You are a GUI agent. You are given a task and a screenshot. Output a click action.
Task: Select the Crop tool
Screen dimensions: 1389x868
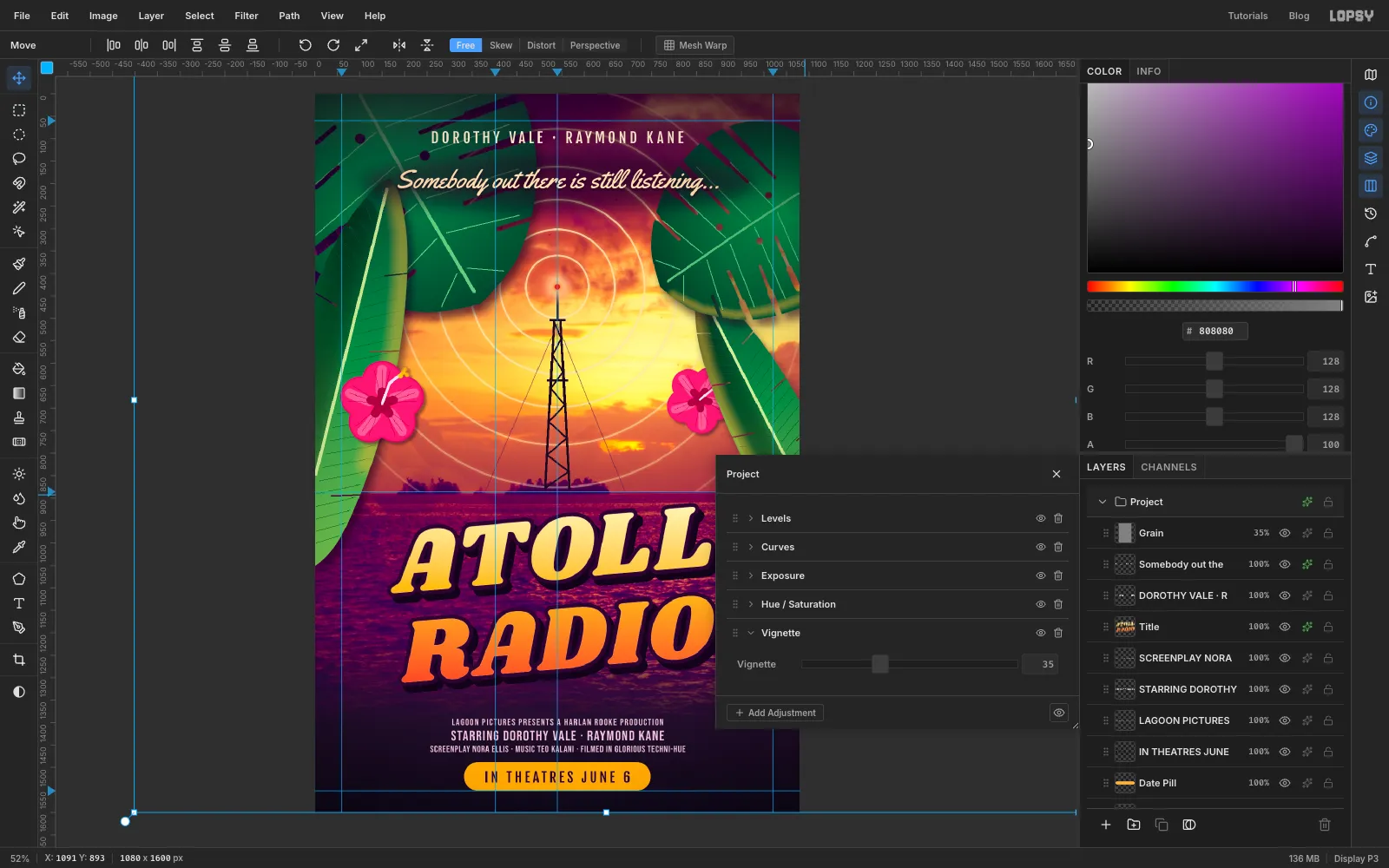(x=19, y=660)
